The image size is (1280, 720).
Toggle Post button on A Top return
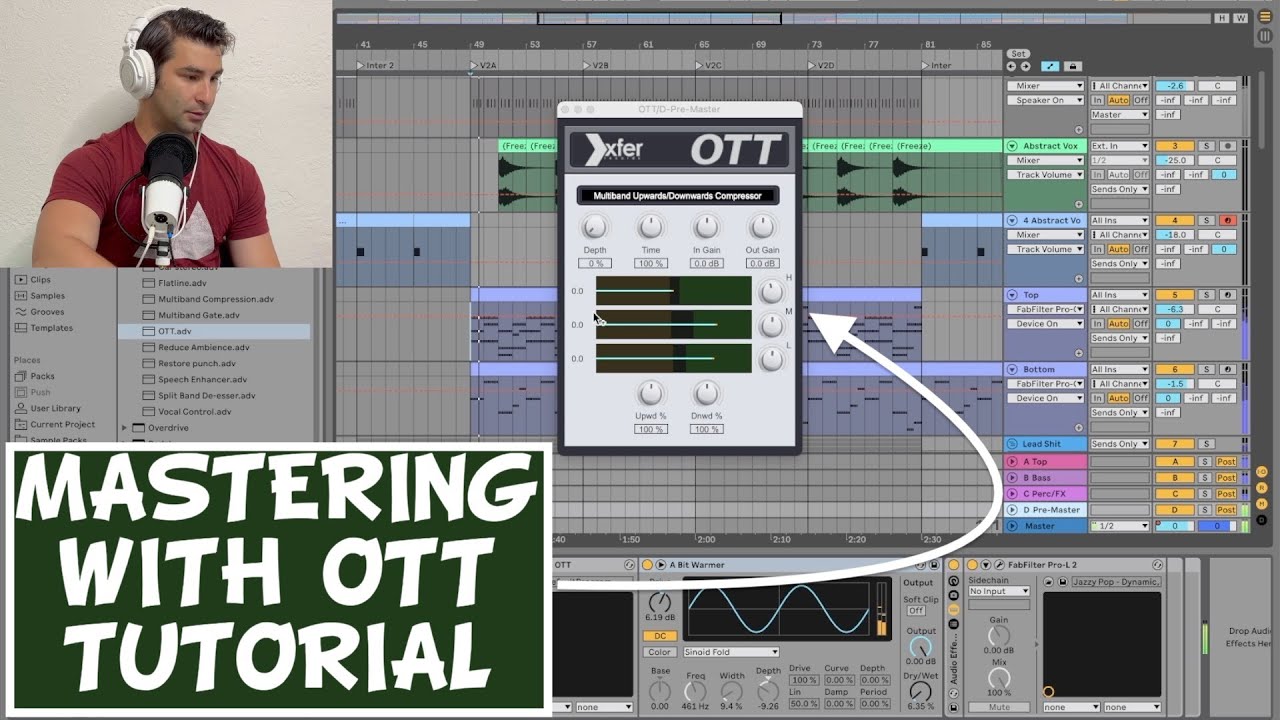pyautogui.click(x=1226, y=462)
